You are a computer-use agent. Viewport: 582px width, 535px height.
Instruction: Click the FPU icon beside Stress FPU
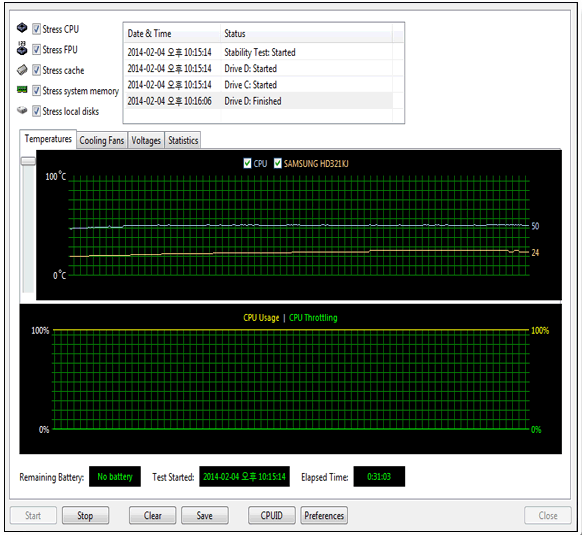(22, 48)
